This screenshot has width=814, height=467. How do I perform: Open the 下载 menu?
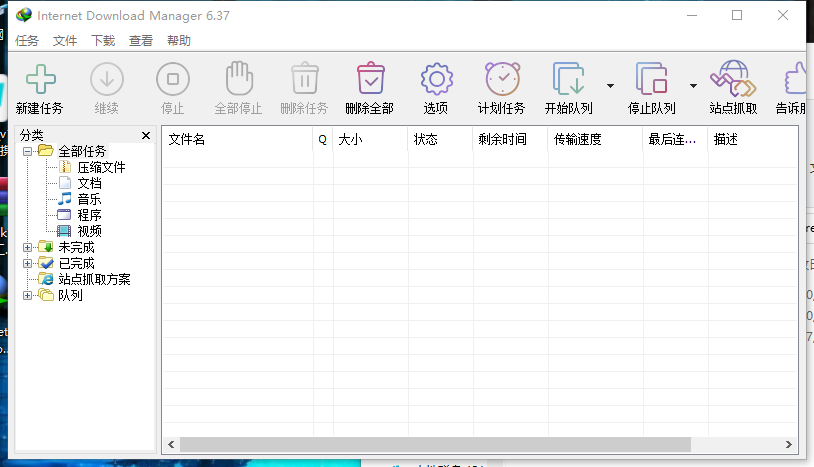(103, 40)
